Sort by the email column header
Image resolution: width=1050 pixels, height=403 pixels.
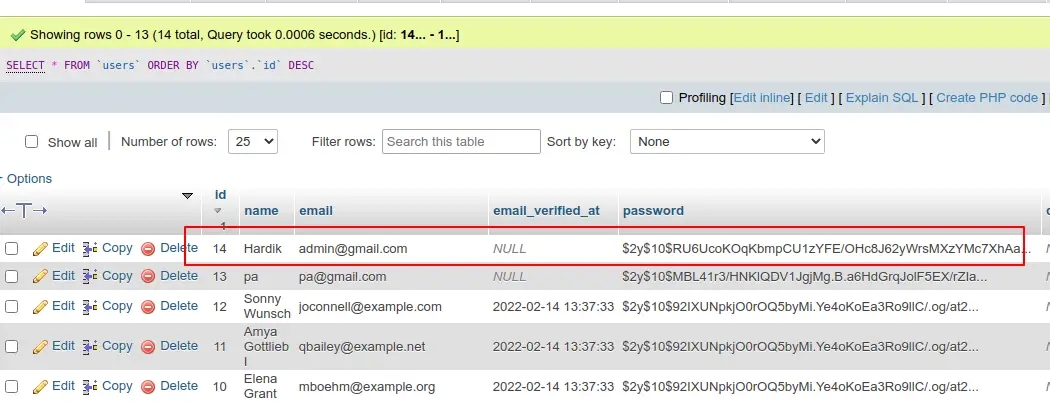tap(315, 211)
